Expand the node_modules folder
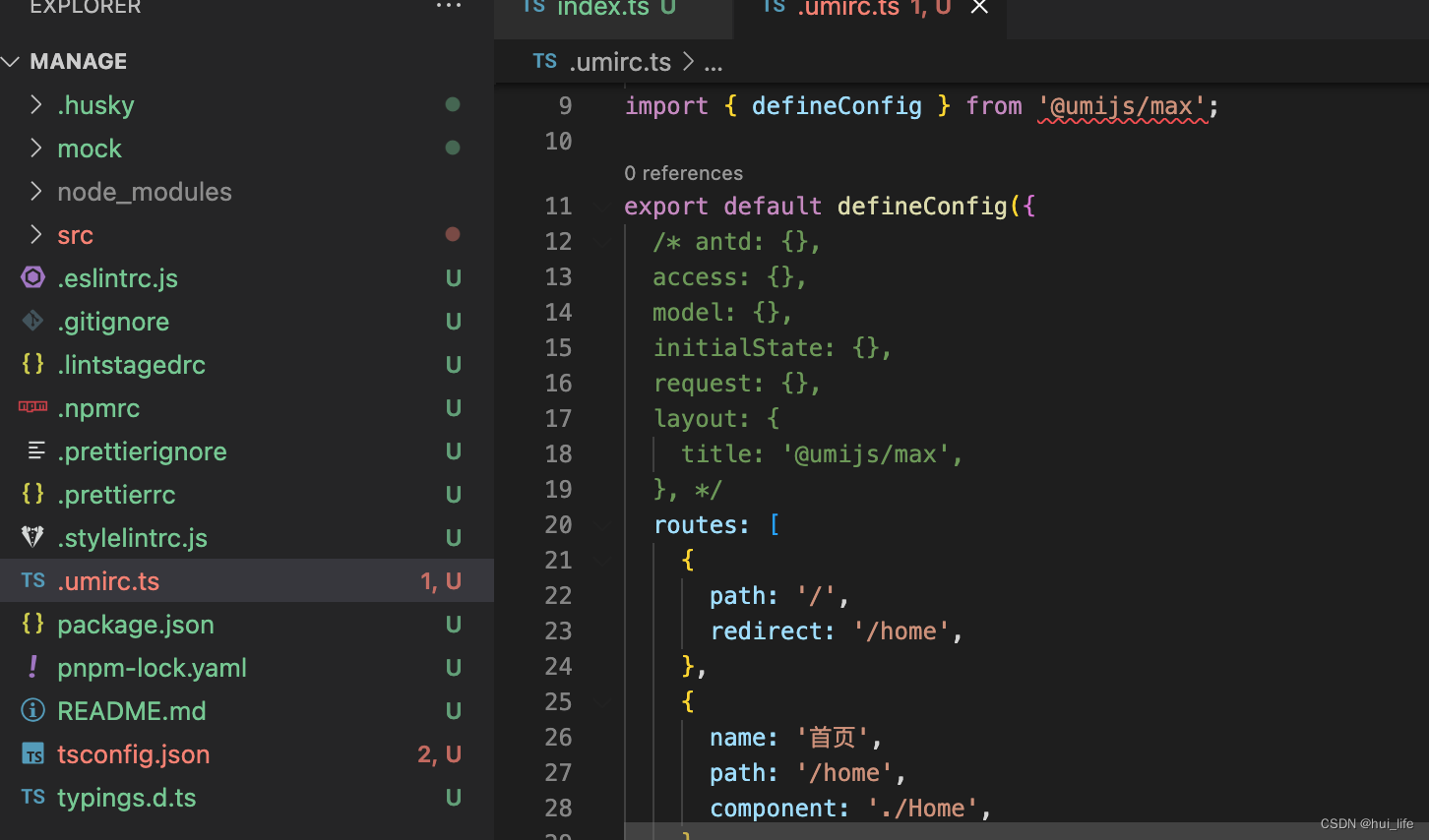 point(35,191)
